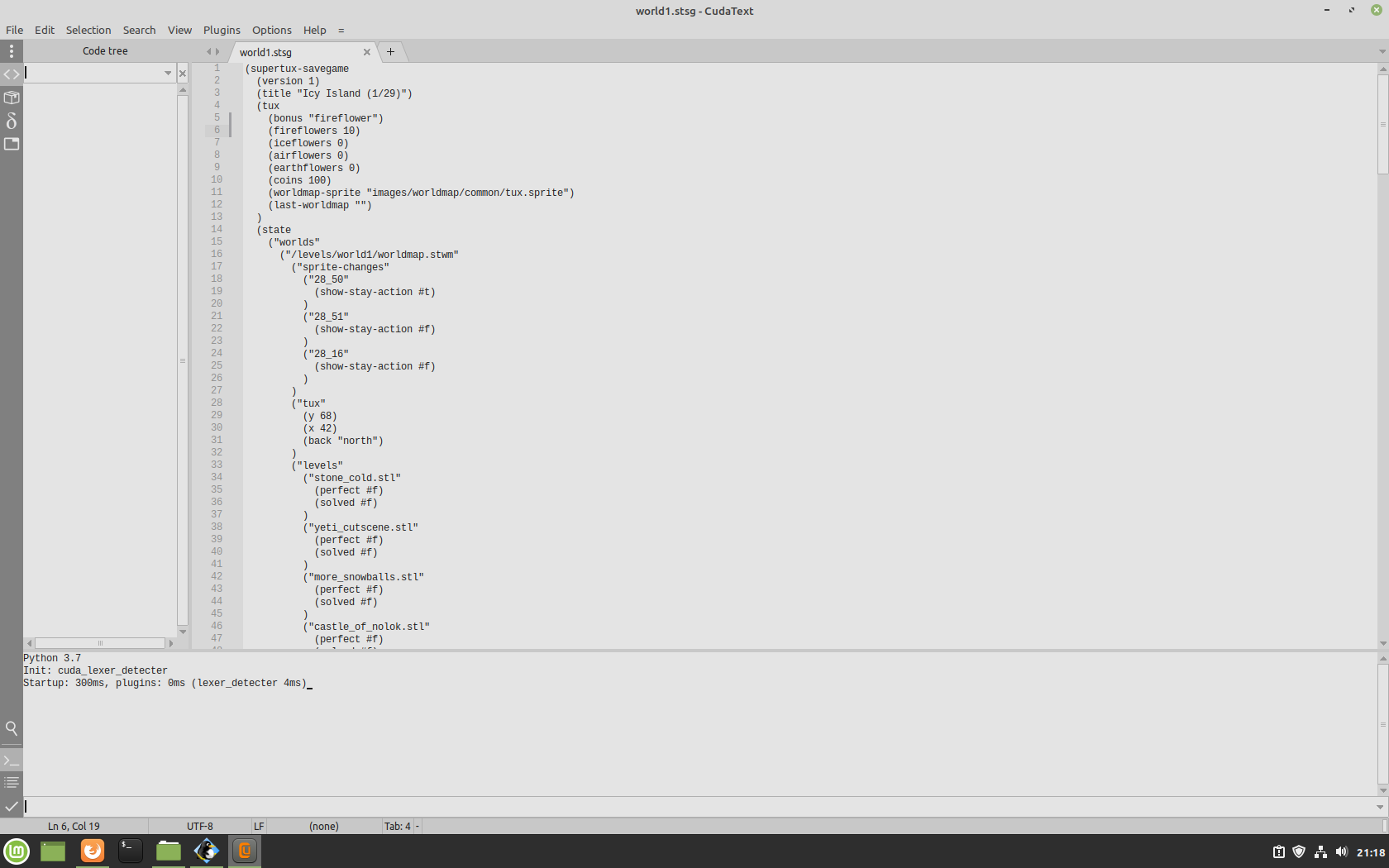Close the world1.stsg tab
The image size is (1389, 868).
click(367, 52)
